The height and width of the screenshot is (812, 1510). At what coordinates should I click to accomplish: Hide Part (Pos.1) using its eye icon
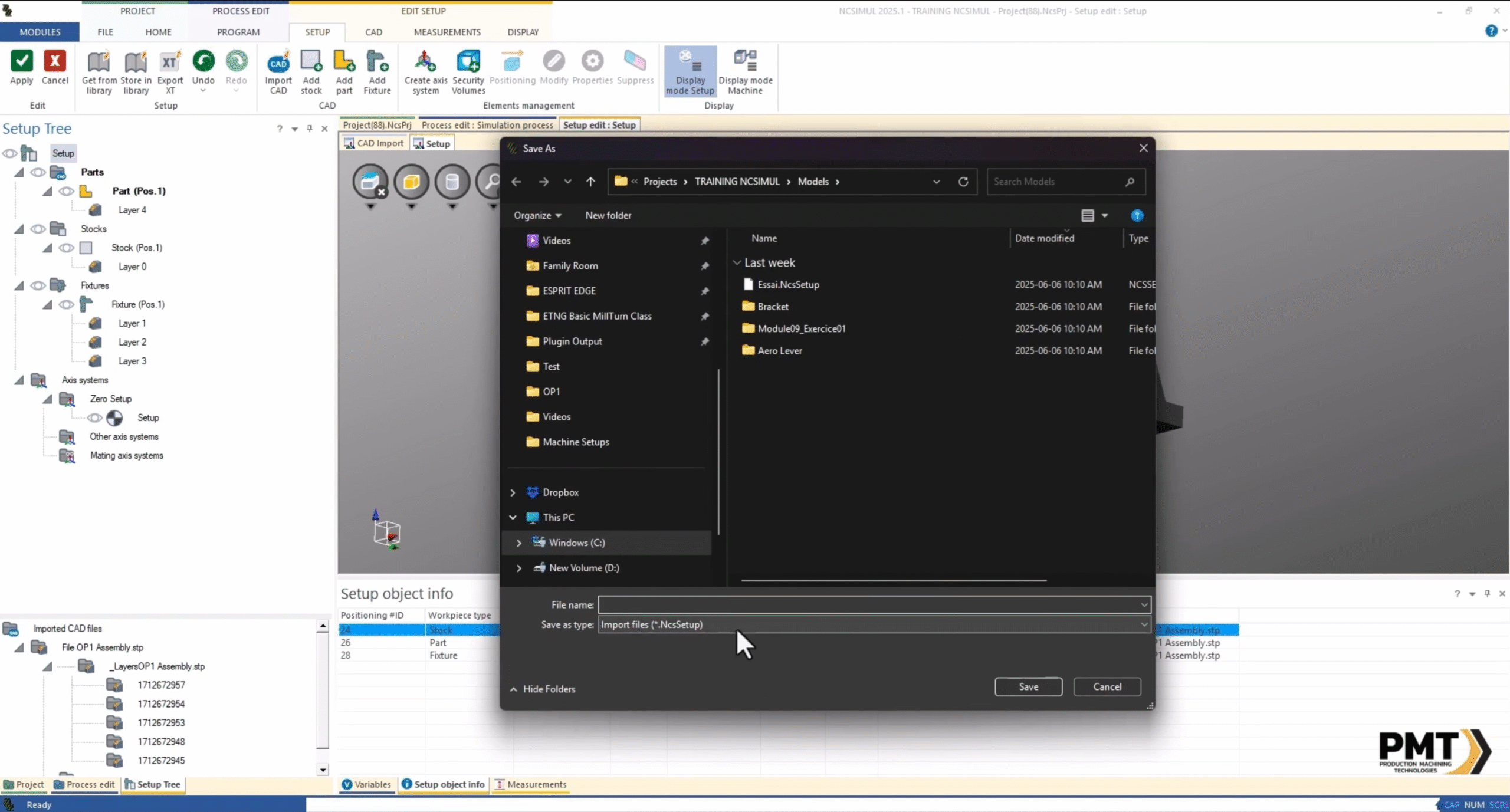pyautogui.click(x=66, y=191)
